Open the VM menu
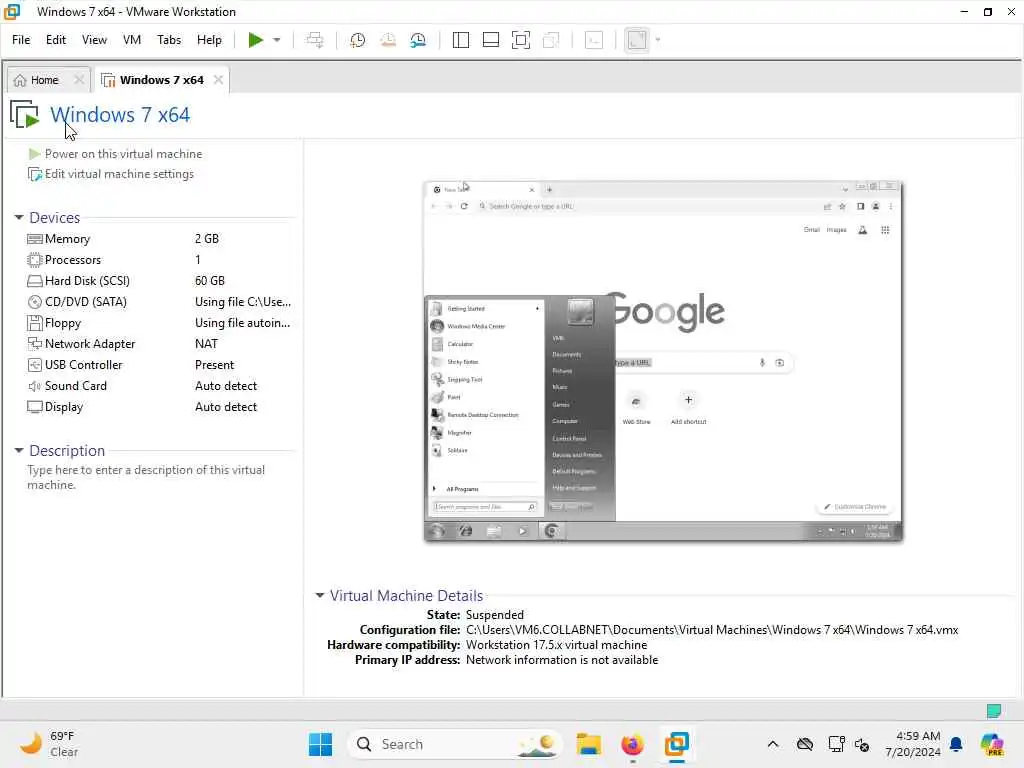Image resolution: width=1024 pixels, height=768 pixels. tap(132, 40)
